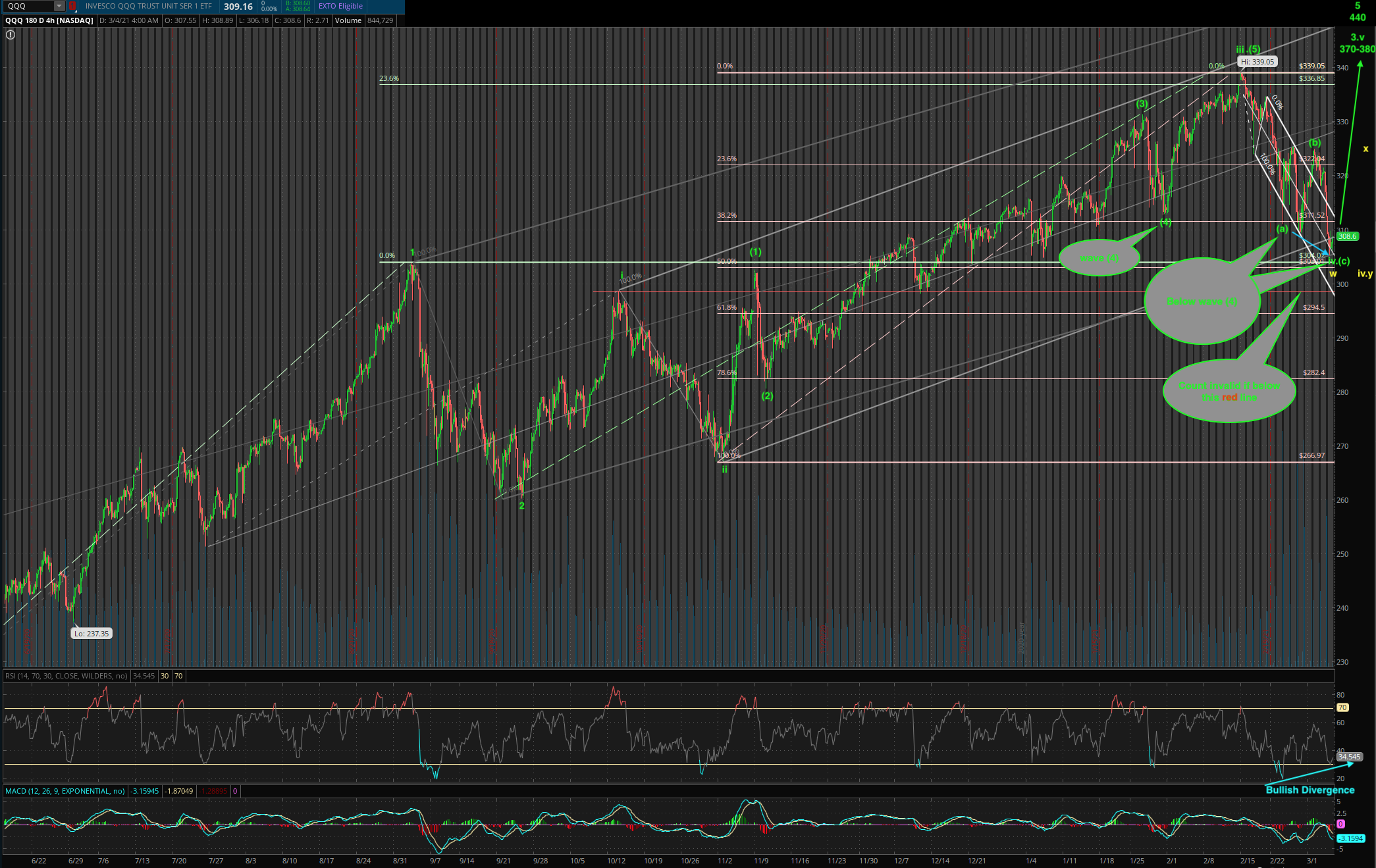This screenshot has width=1376, height=868.
Task: Click the RSI overbought level 70 in header
Action: [178, 676]
